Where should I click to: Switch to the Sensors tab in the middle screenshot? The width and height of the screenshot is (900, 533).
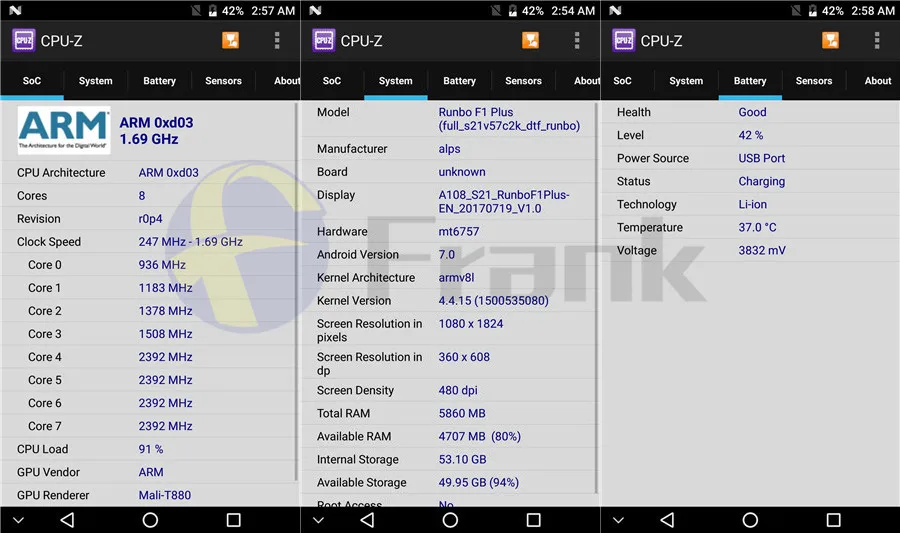pos(523,81)
